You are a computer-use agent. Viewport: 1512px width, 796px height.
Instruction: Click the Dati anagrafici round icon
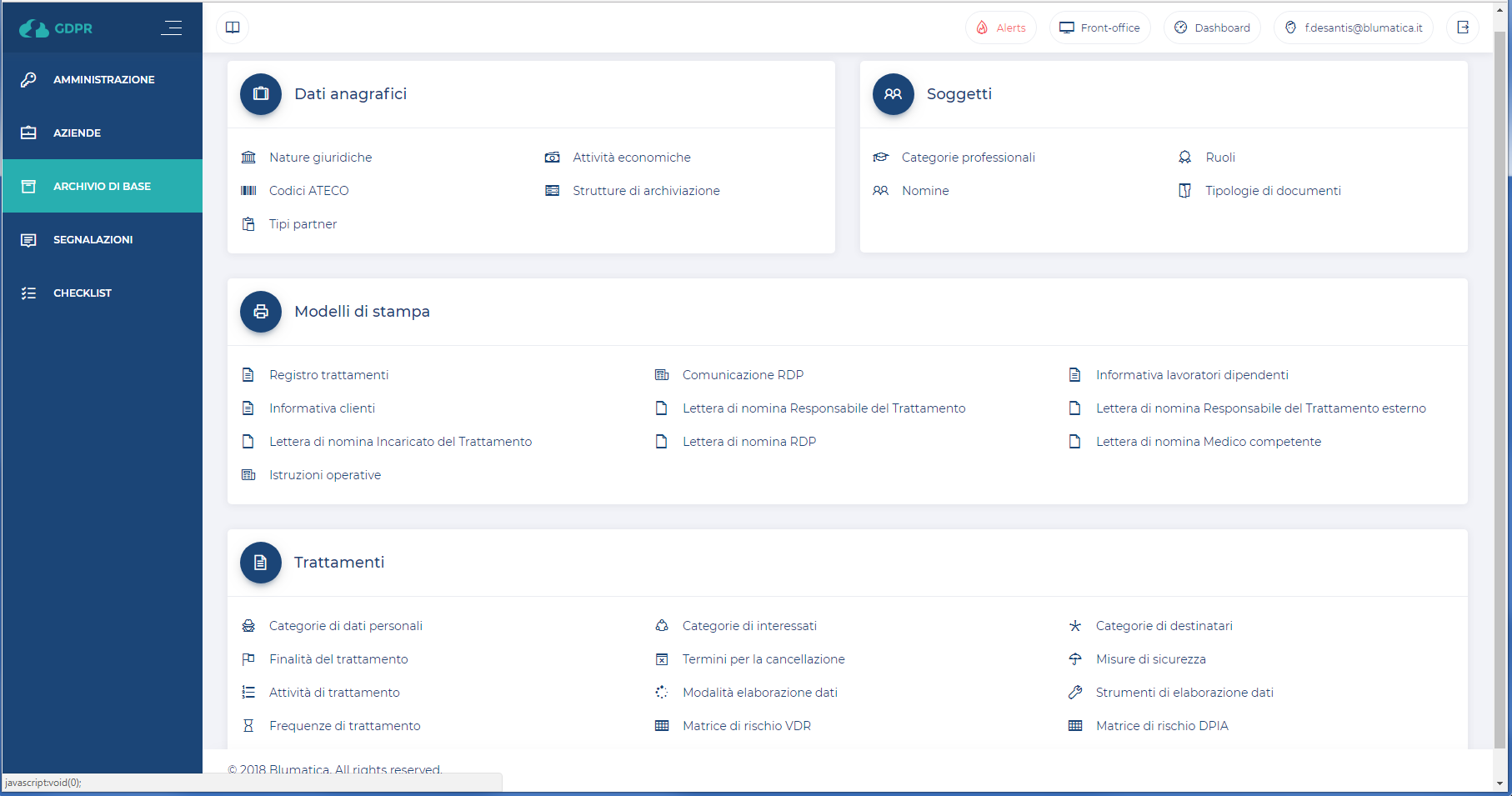(x=261, y=94)
